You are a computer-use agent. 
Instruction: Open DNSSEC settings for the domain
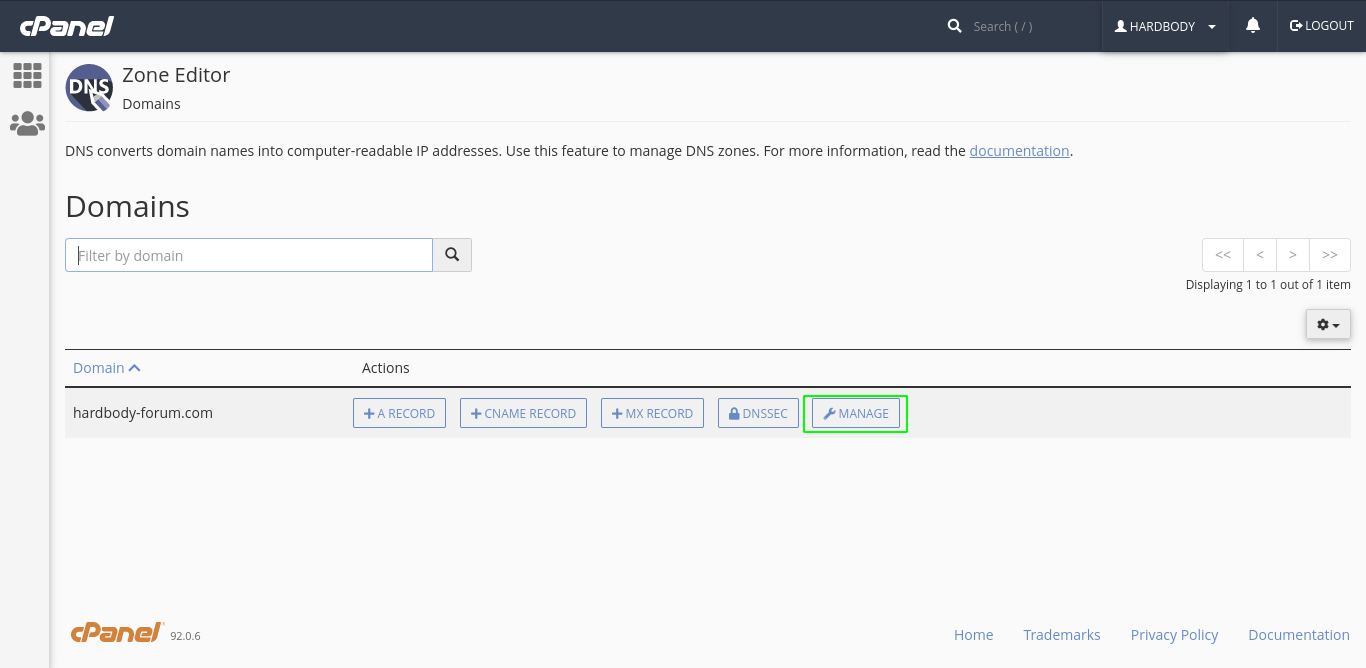[x=758, y=413]
